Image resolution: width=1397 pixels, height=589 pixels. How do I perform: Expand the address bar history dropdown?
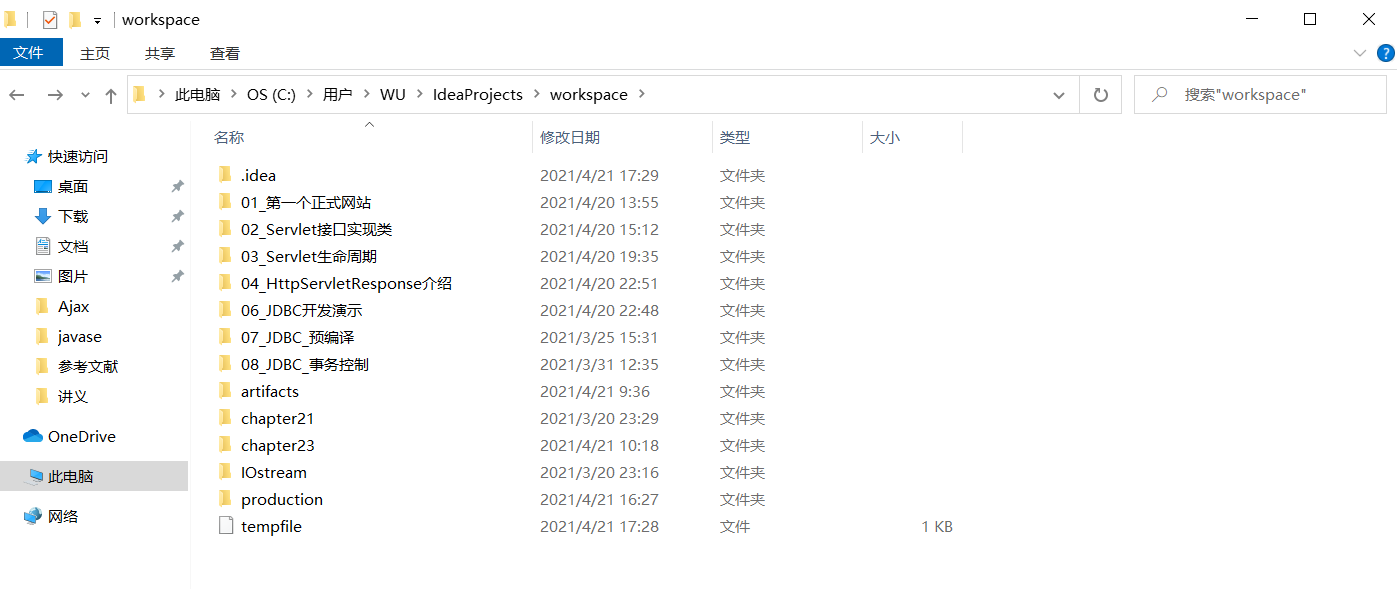[x=1059, y=95]
